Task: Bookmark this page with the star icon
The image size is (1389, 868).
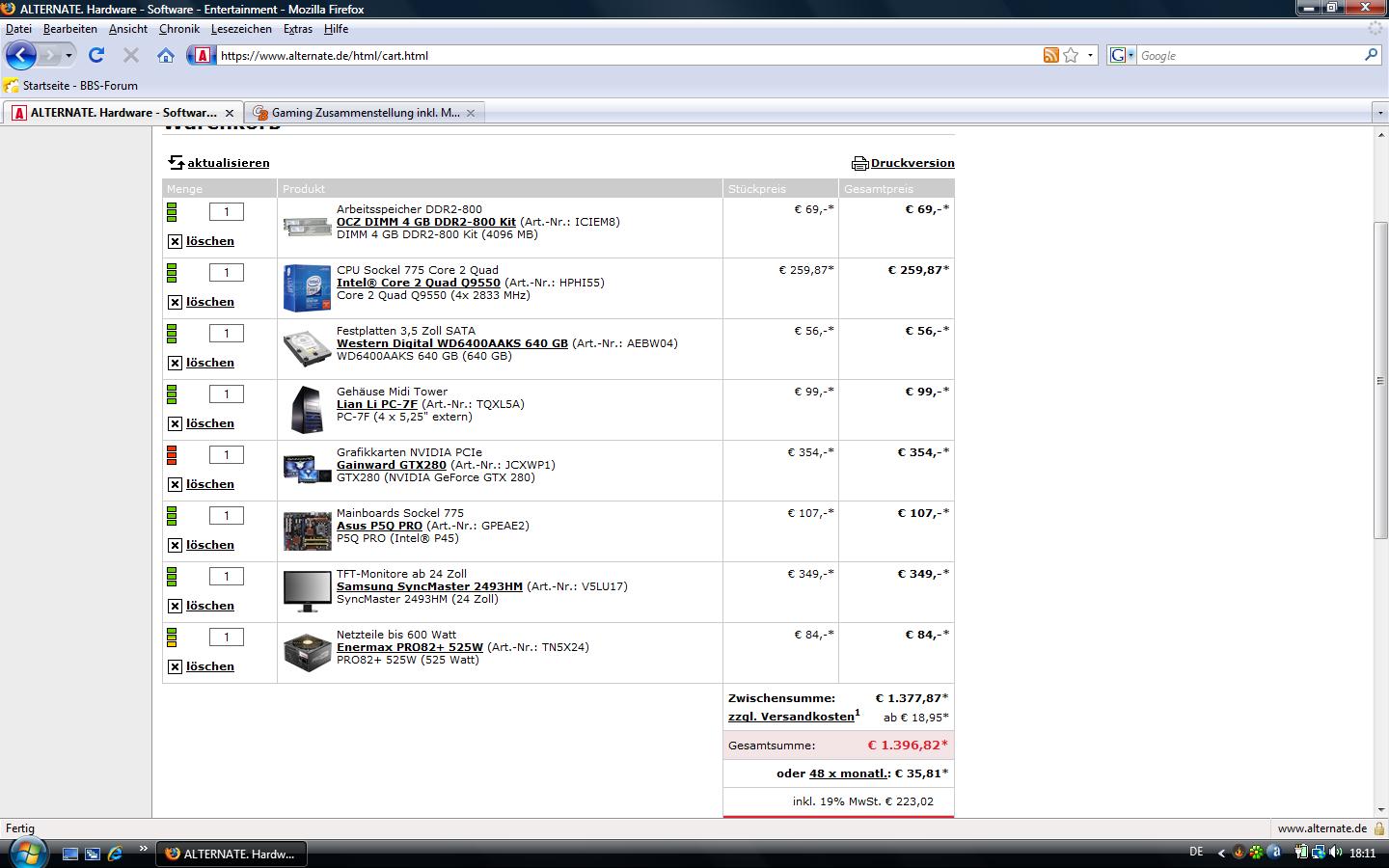Action: [x=1071, y=55]
